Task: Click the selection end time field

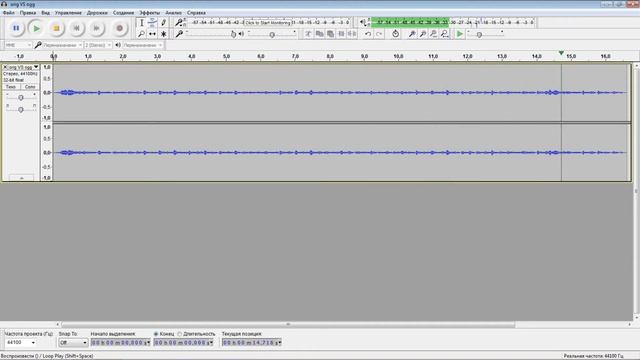Action: click(183, 342)
